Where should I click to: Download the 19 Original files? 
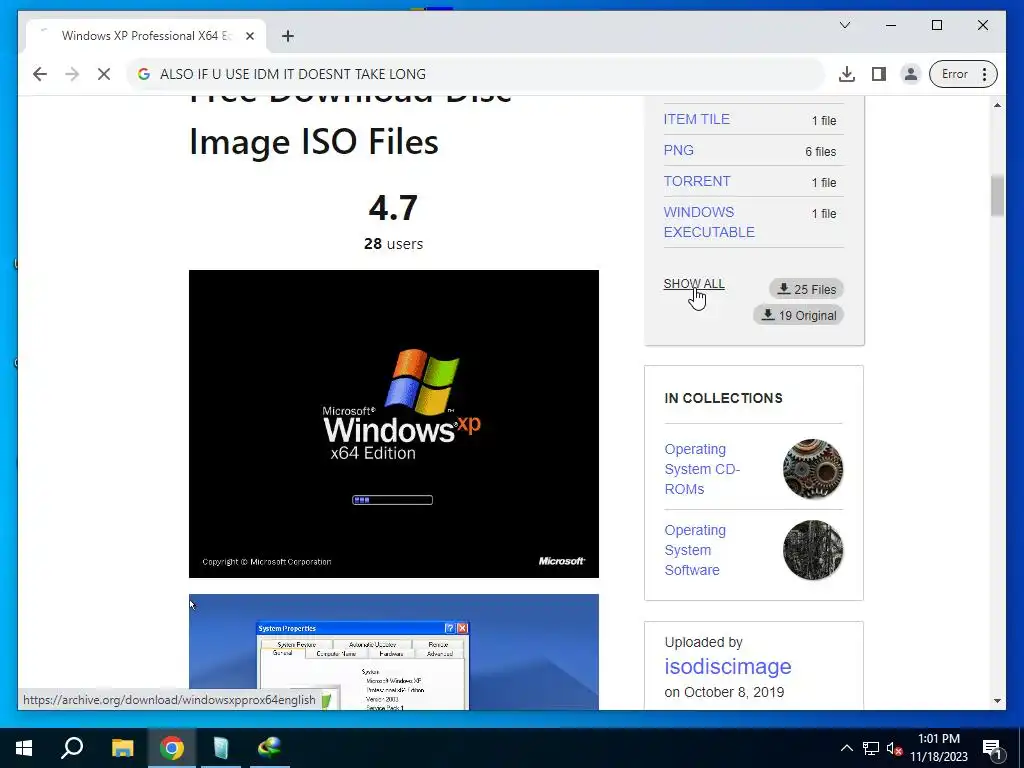tap(799, 315)
